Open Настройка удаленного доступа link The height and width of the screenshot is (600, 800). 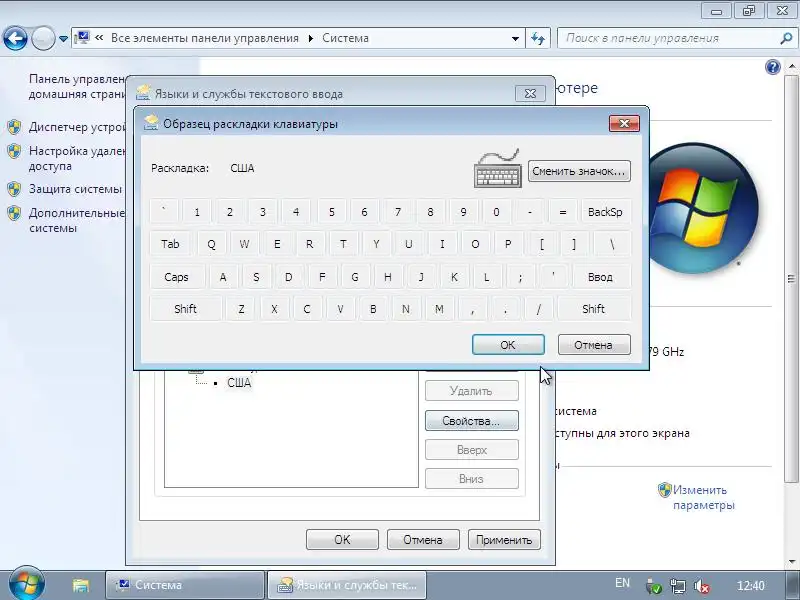[x=77, y=158]
